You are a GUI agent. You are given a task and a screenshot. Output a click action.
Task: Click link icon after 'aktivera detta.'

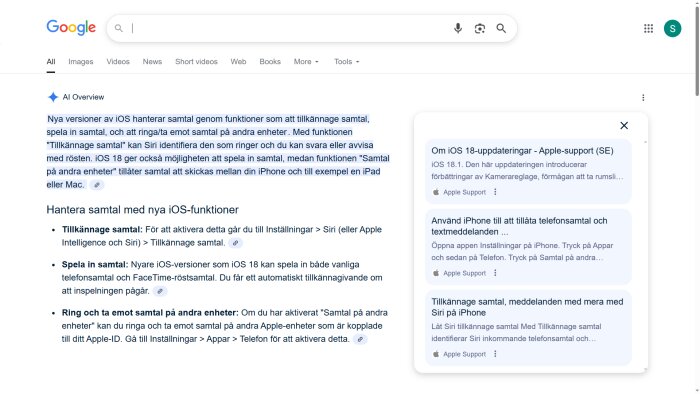(x=360, y=339)
